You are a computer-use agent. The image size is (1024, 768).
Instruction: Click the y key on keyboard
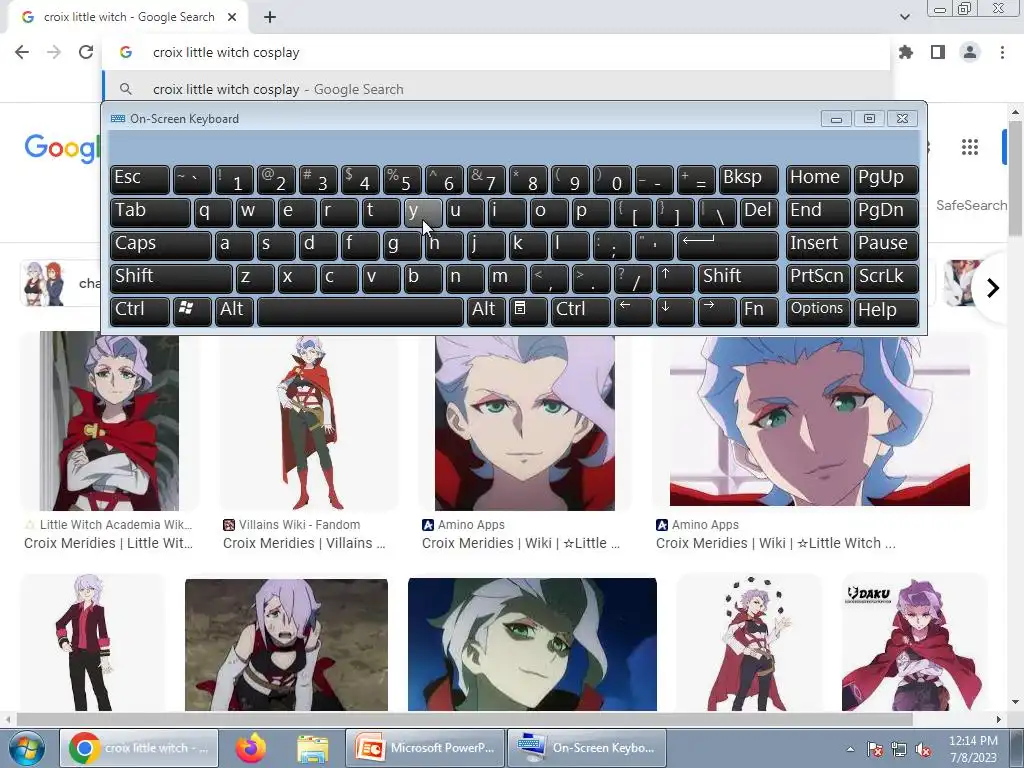pos(423,212)
